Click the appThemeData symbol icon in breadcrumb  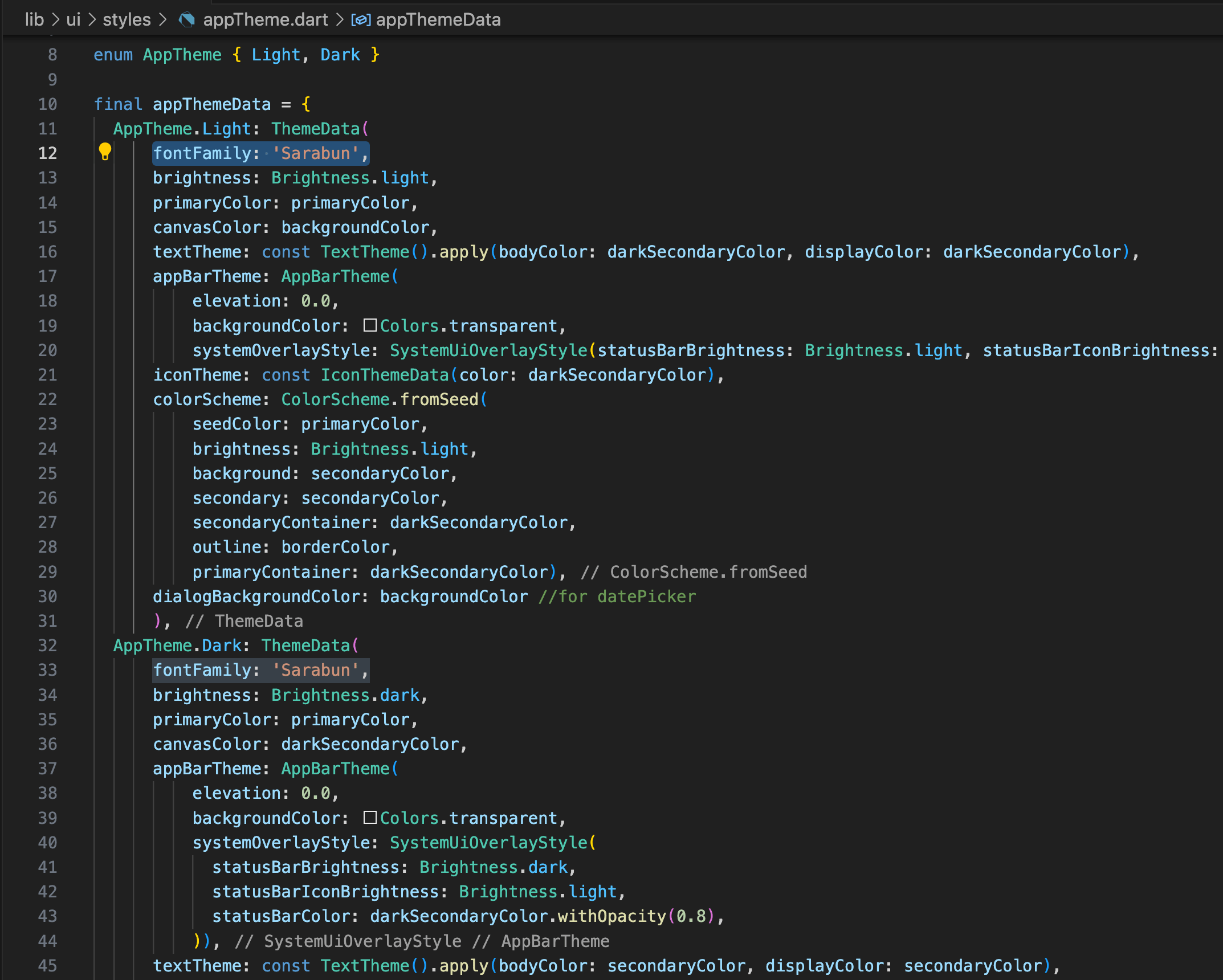[x=361, y=20]
